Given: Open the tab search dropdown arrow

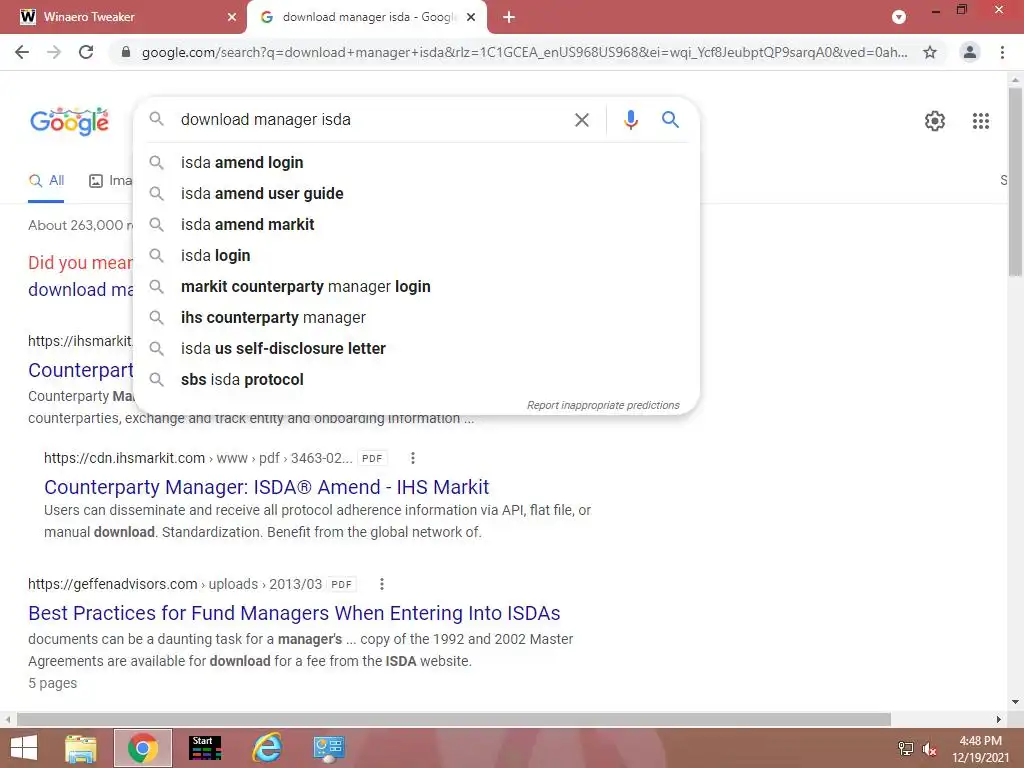Looking at the screenshot, I should [x=899, y=17].
